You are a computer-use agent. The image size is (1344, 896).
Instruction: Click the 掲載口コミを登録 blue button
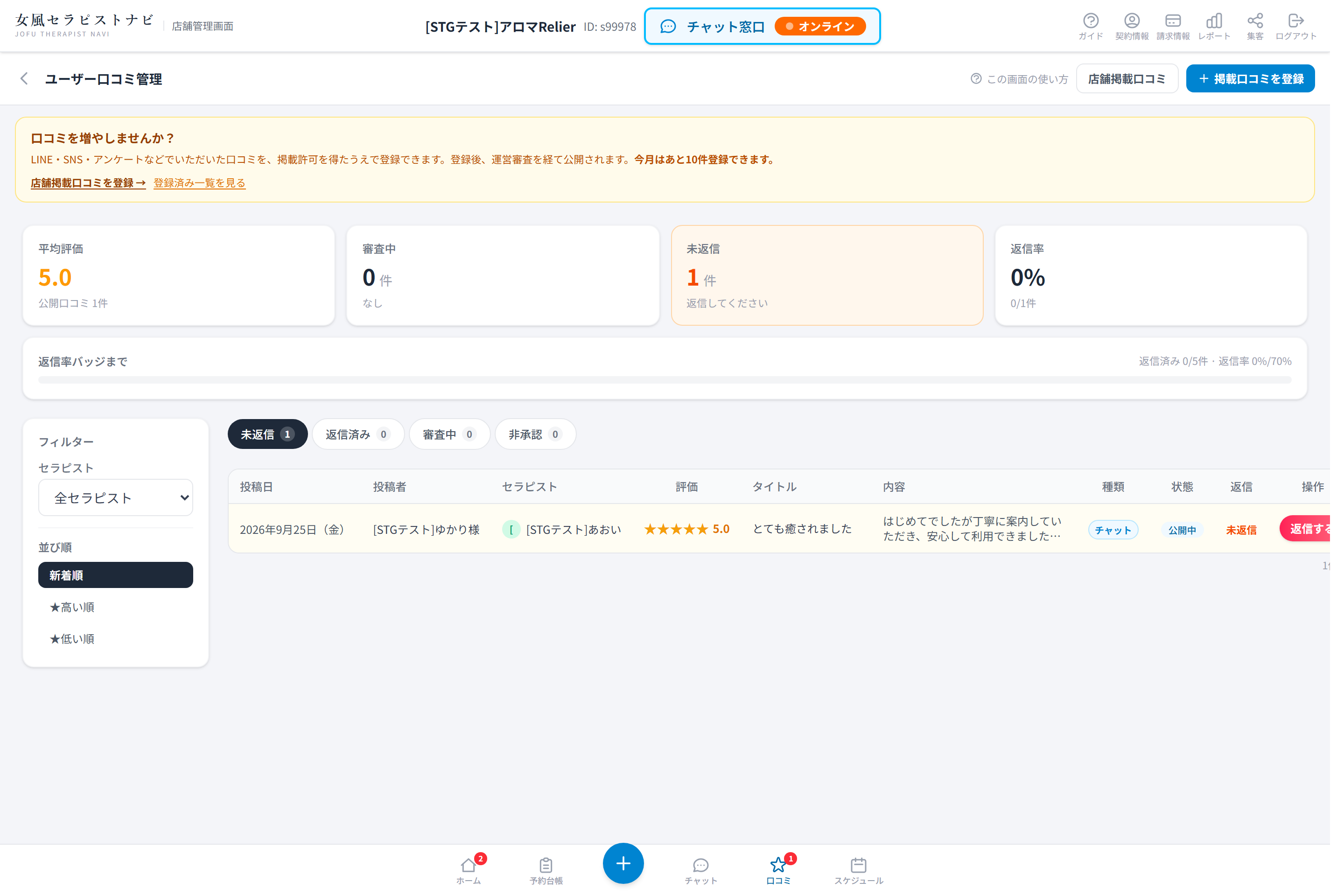point(1263,79)
